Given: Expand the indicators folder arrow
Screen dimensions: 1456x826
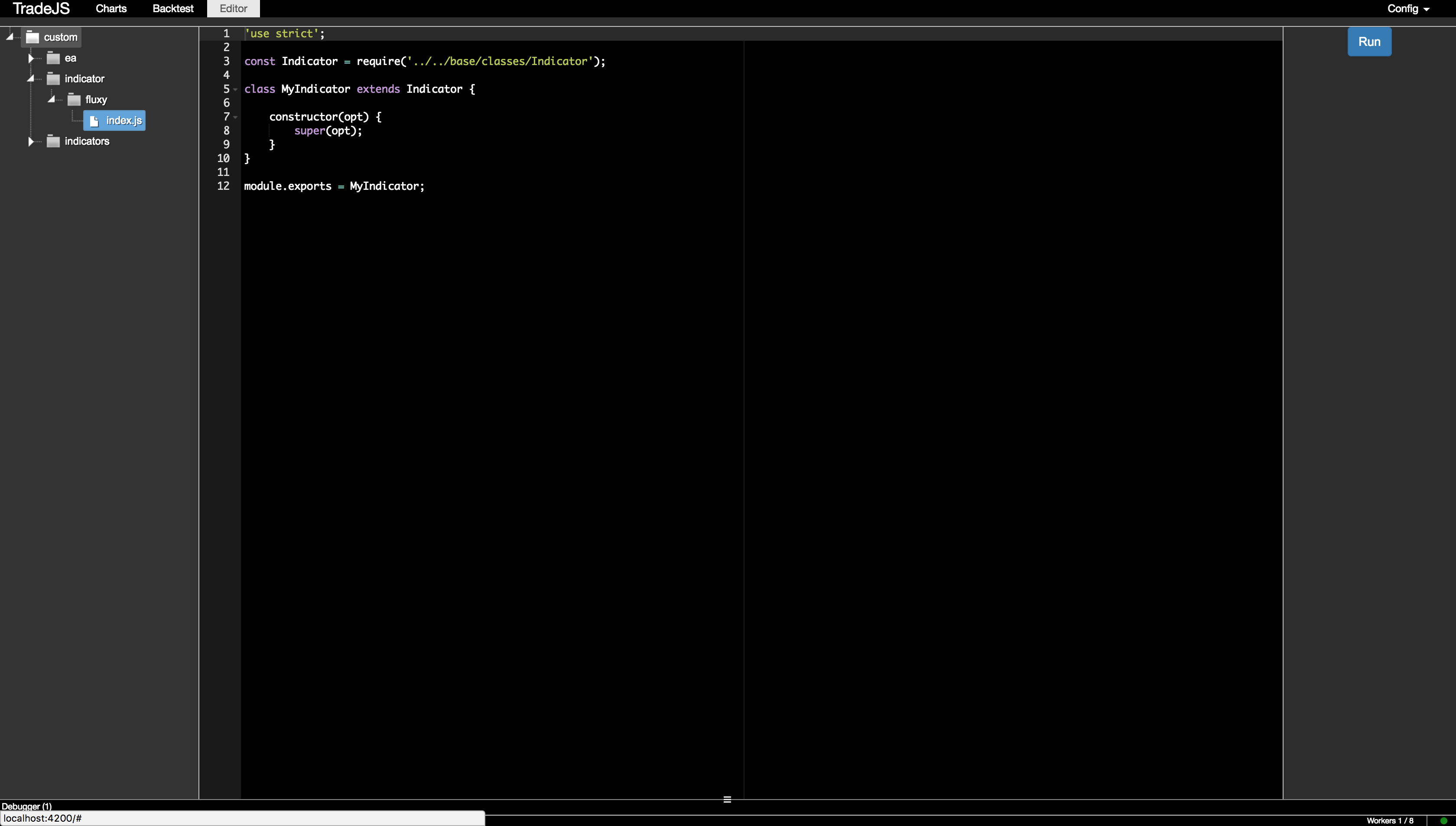Looking at the screenshot, I should [31, 141].
